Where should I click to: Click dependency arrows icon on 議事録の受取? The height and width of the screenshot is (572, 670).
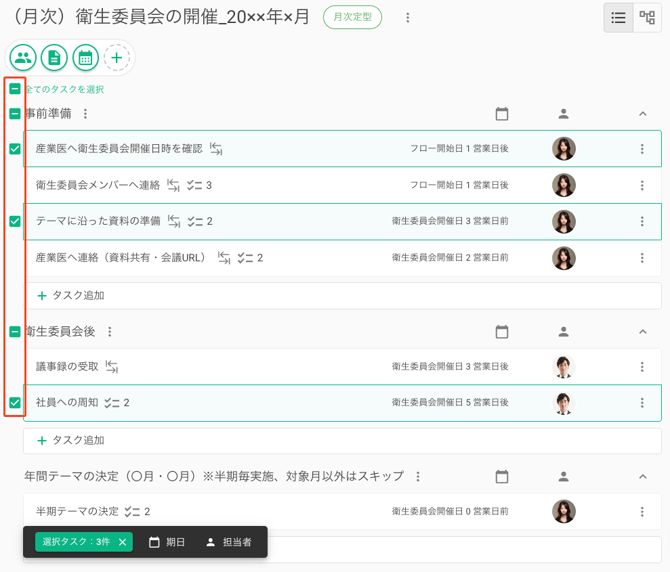tap(112, 367)
